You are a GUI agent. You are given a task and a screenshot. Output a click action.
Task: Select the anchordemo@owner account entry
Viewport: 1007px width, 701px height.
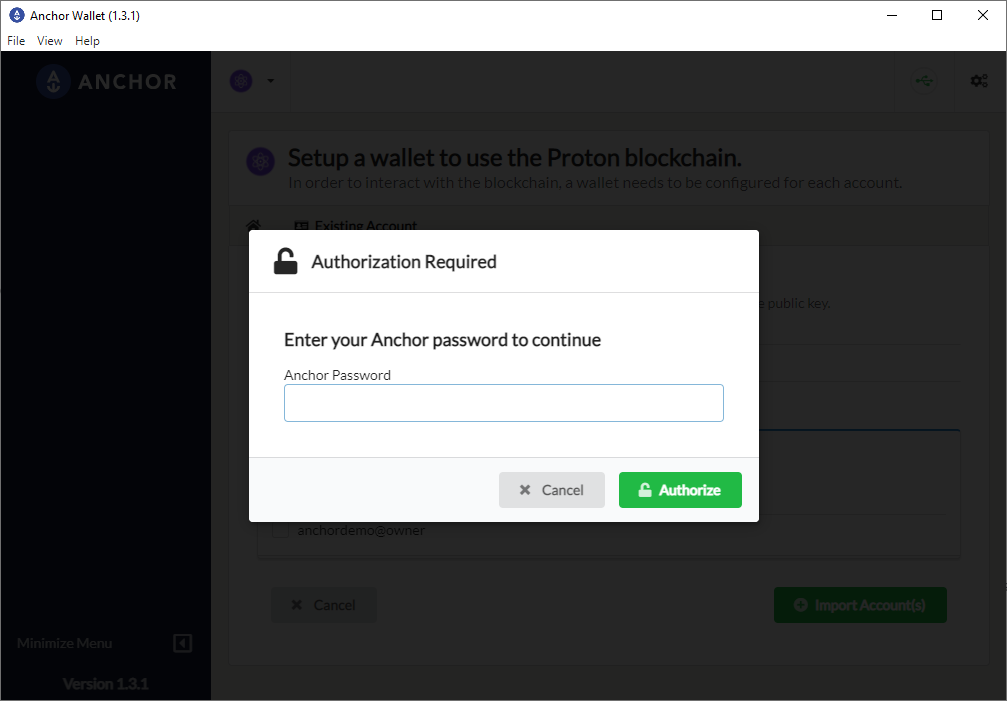[360, 530]
